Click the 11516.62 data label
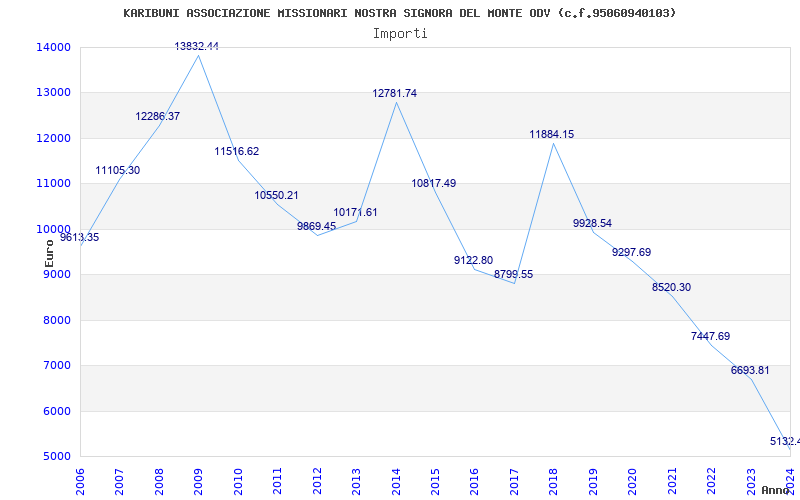800x500 pixels. 237,152
